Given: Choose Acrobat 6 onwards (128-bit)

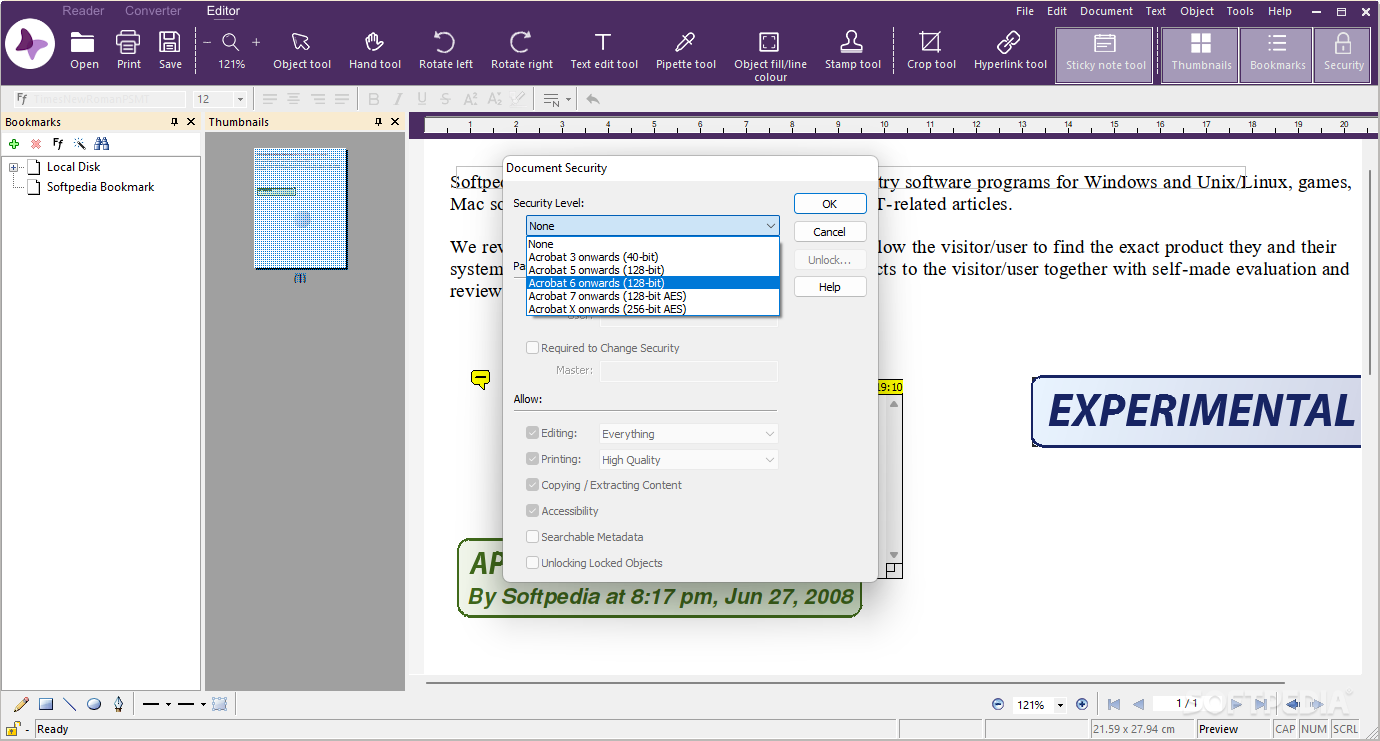Looking at the screenshot, I should 652,283.
